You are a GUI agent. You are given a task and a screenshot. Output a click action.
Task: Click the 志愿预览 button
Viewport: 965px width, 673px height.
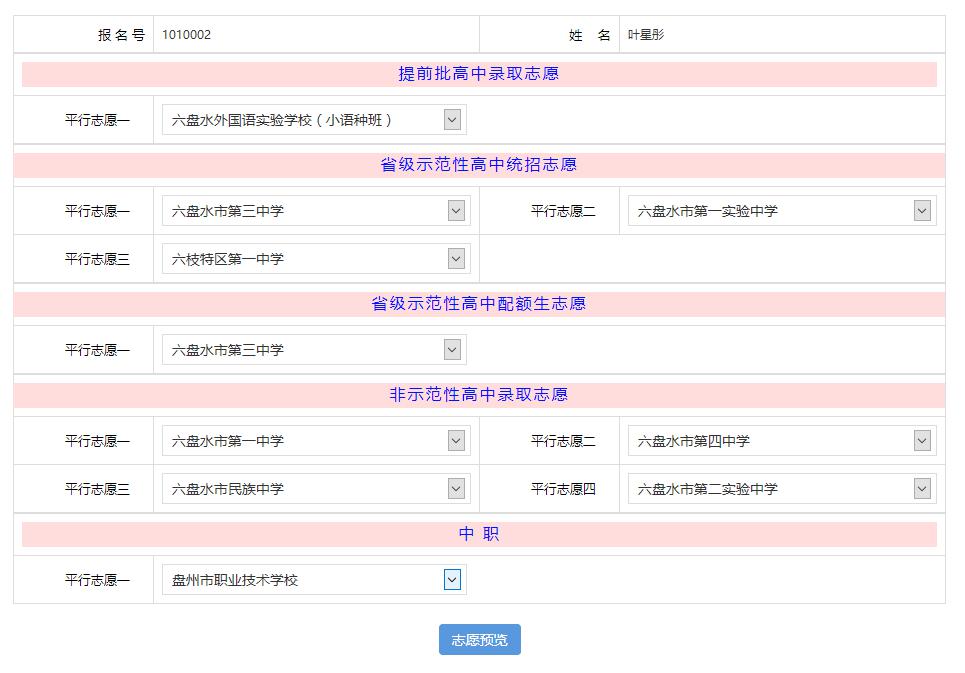pos(479,640)
